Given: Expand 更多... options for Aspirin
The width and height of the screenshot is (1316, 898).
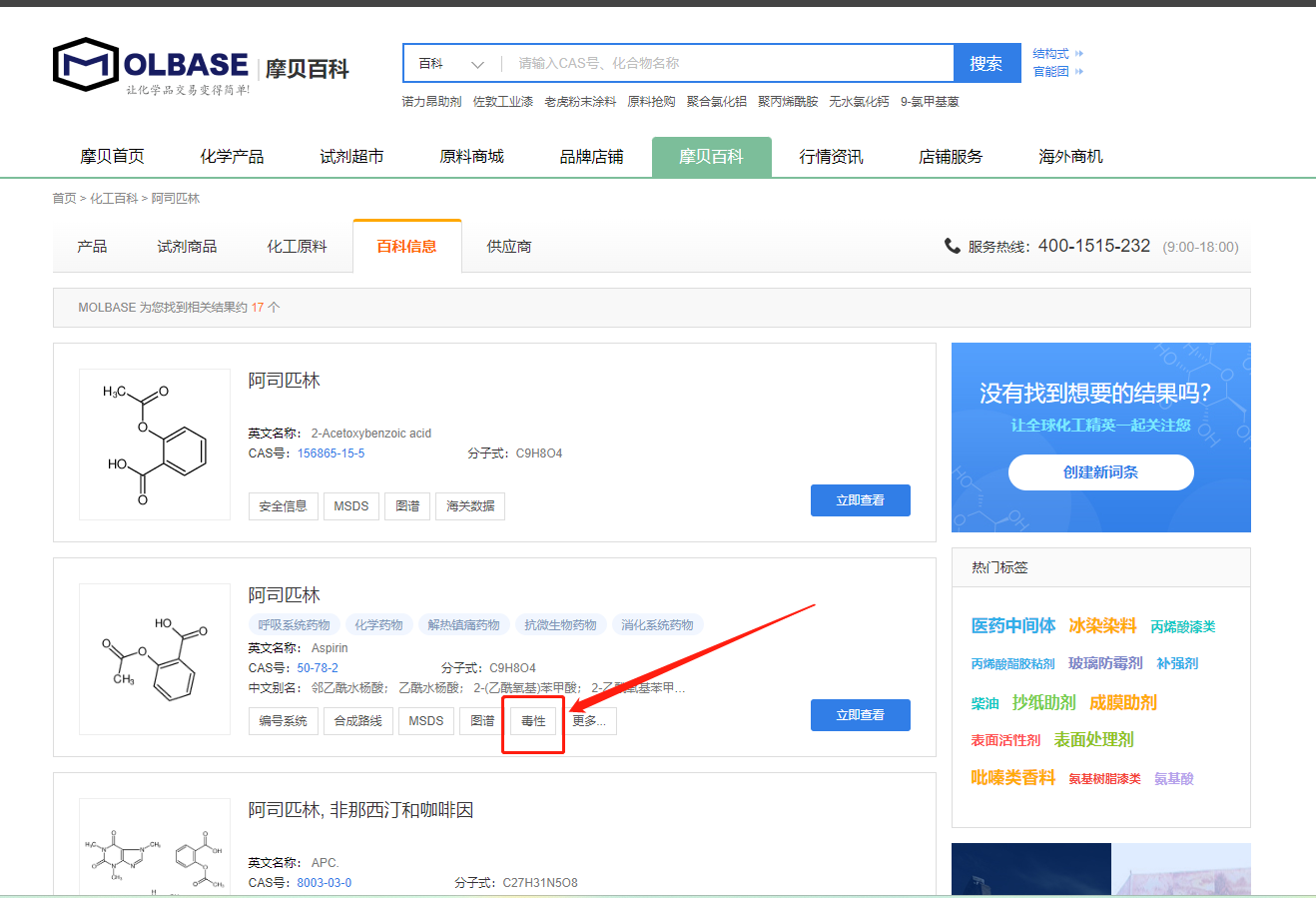Looking at the screenshot, I should (x=589, y=721).
